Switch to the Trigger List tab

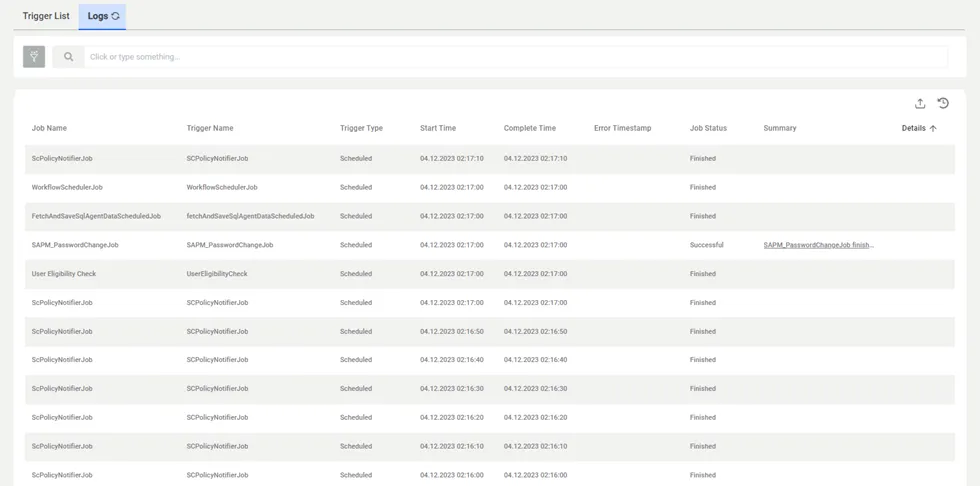tap(46, 16)
